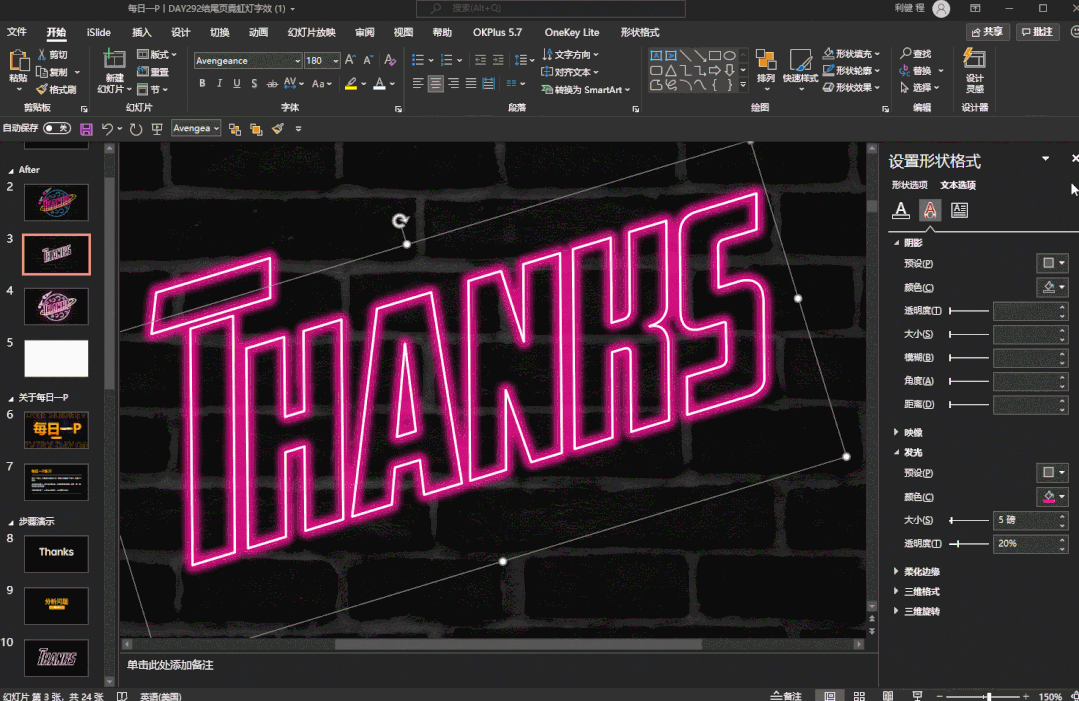Screen dimensions: 1079x701
Task: Open the iSlide tab
Action: pos(98,32)
